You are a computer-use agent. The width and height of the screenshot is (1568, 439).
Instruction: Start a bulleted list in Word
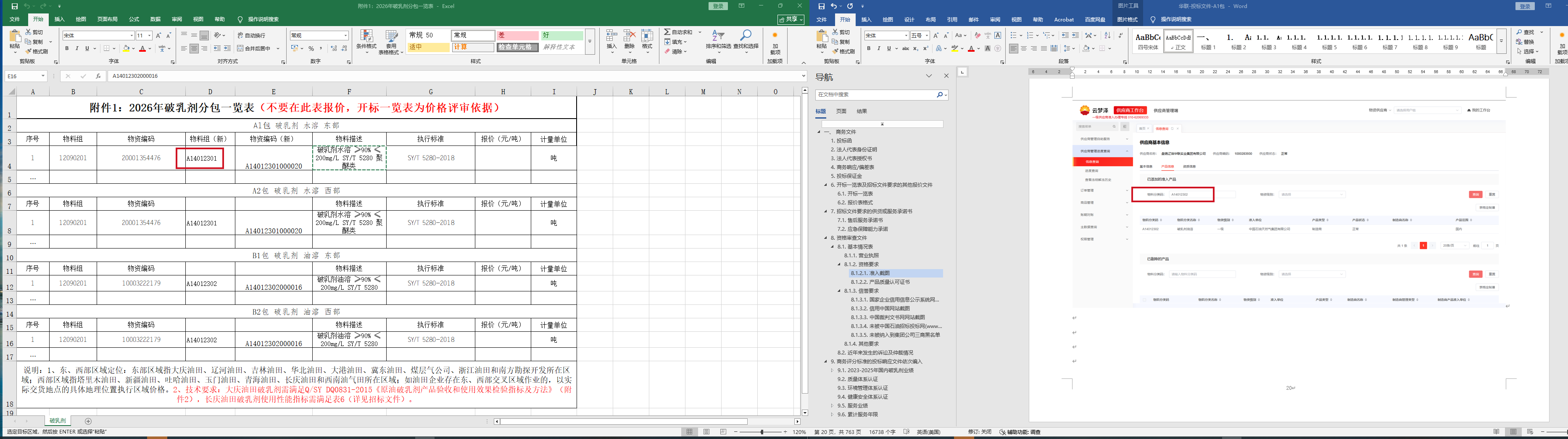[x=1014, y=35]
